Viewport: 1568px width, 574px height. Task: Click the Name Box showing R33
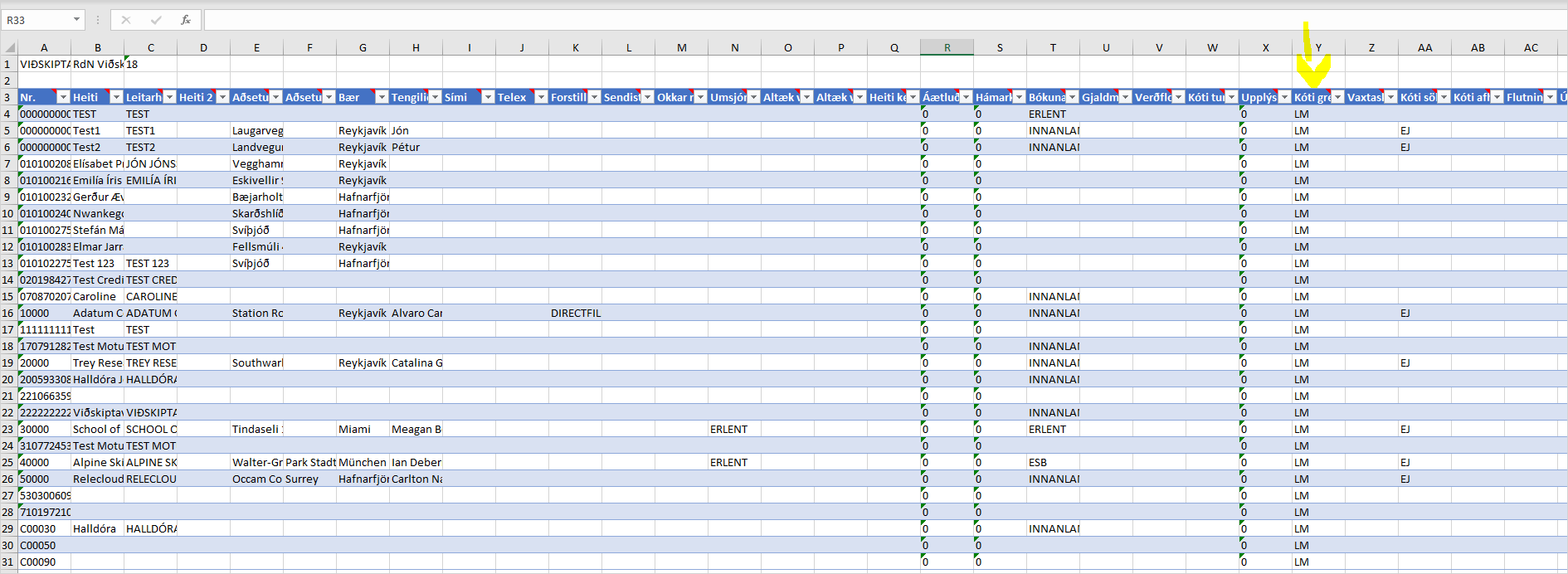pos(37,20)
